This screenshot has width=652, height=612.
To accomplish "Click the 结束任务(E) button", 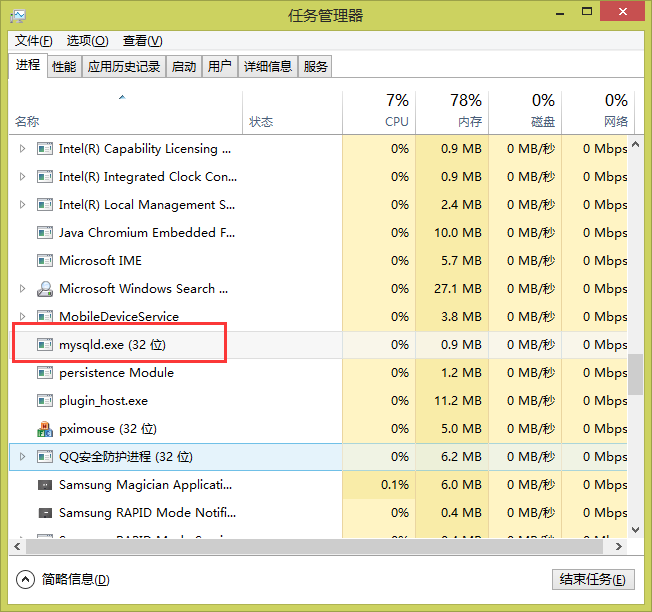I will pyautogui.click(x=593, y=580).
